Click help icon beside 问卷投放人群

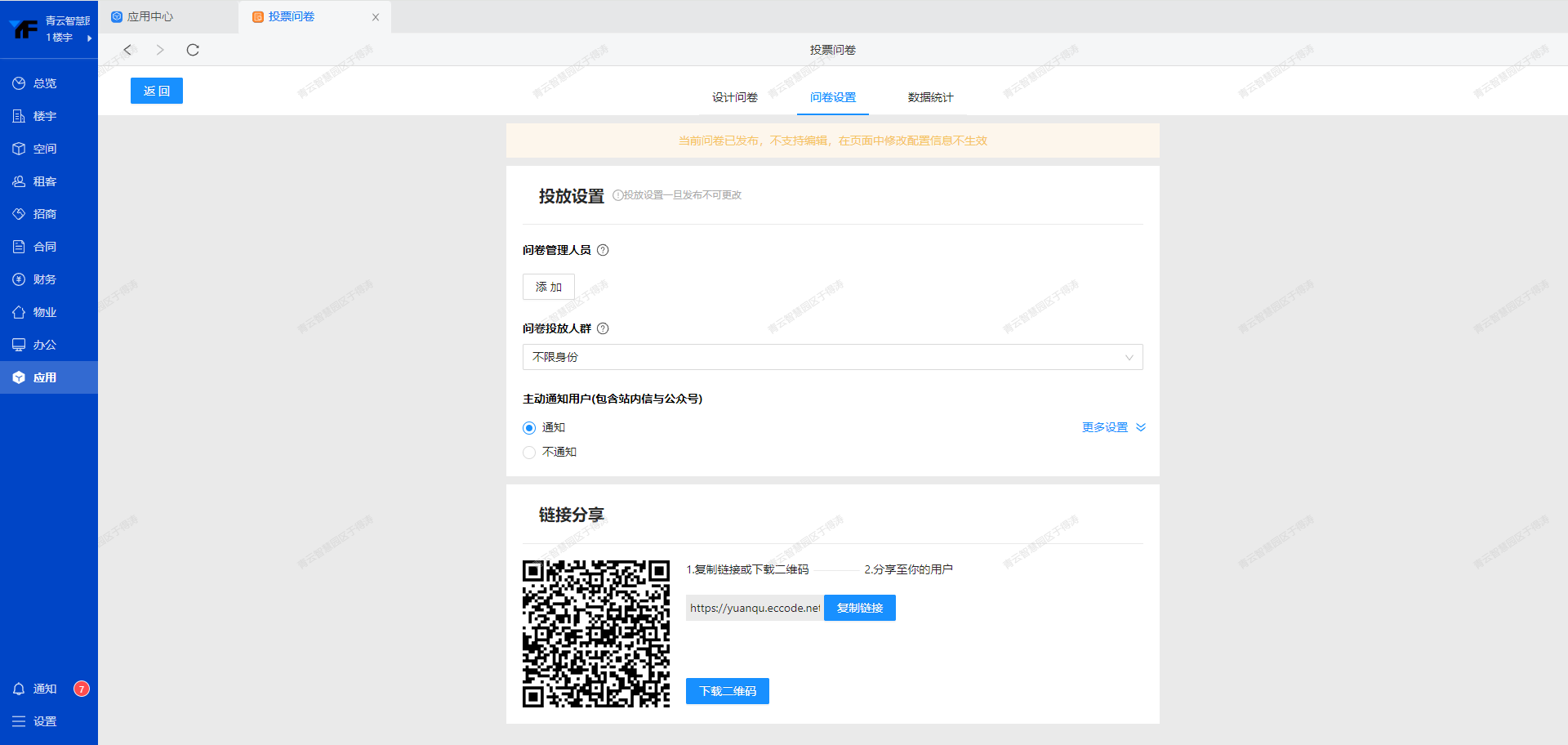coord(603,328)
